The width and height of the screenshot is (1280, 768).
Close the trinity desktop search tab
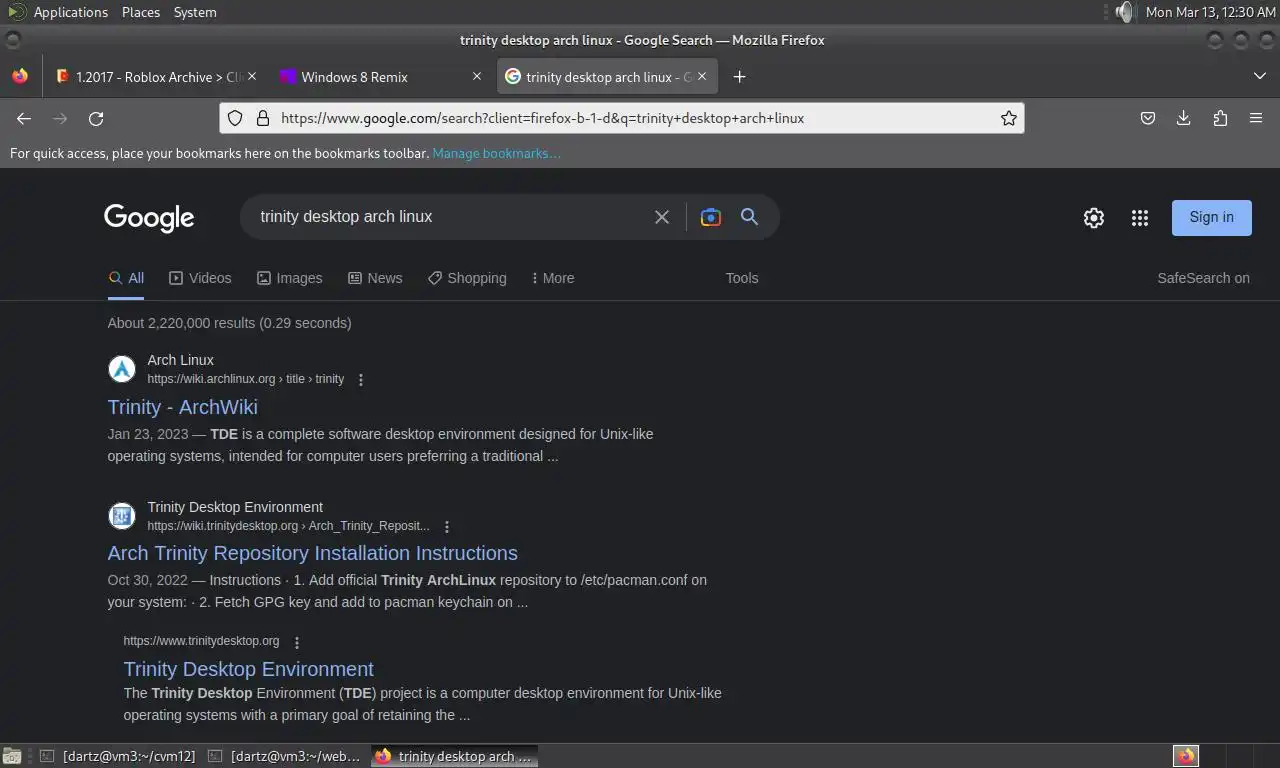click(702, 76)
